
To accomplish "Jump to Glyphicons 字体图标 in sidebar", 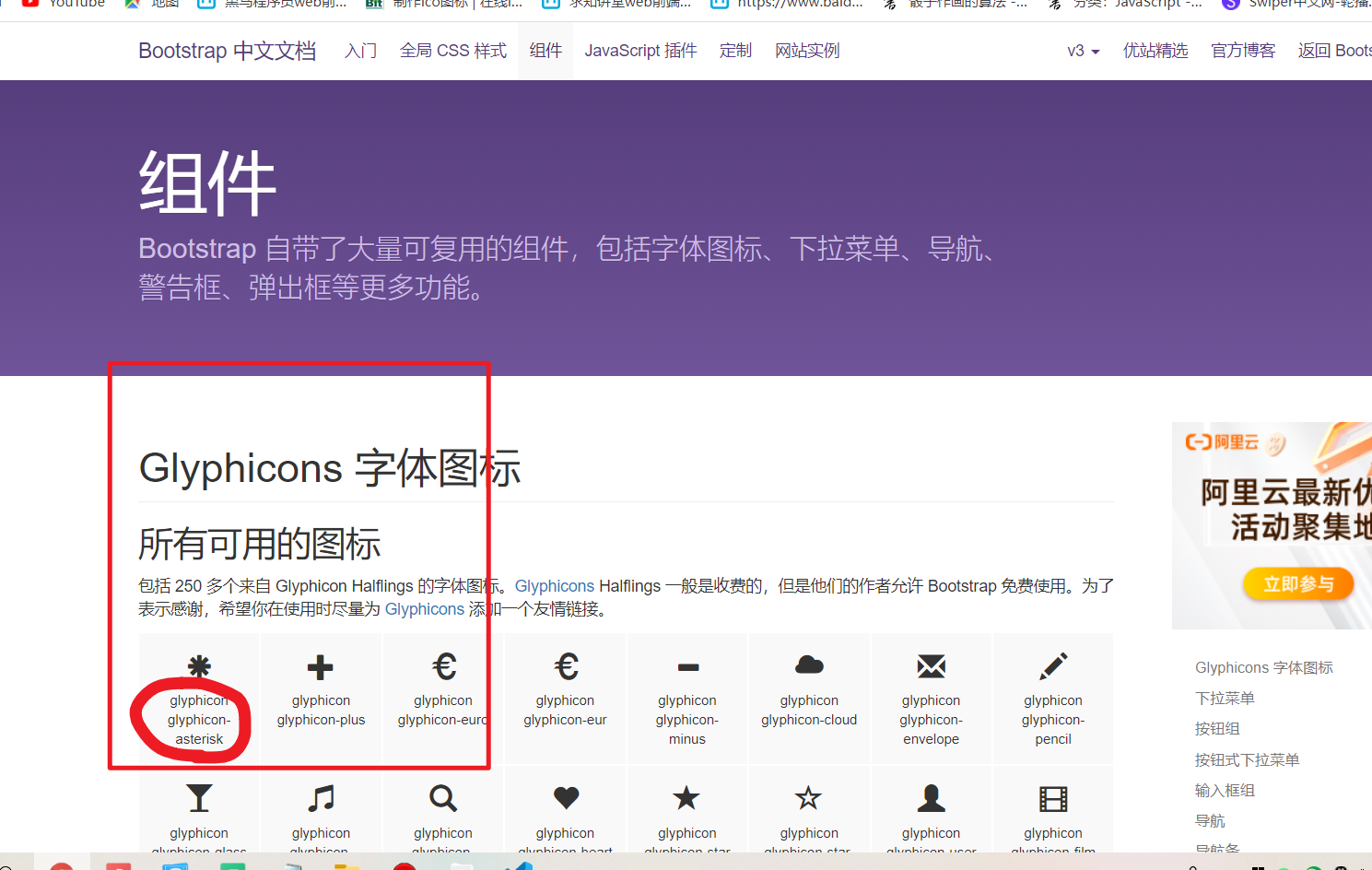I will click(1264, 667).
